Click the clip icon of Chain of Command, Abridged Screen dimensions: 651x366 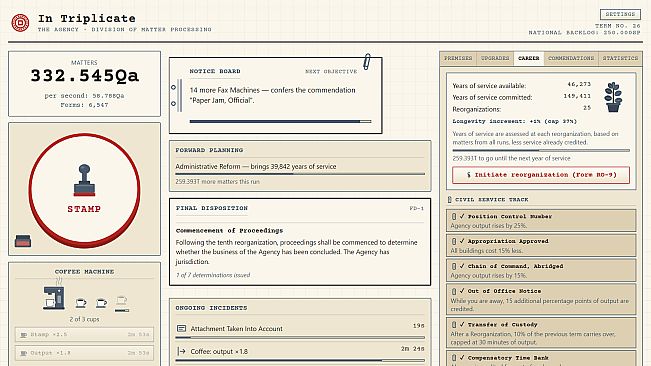pos(454,266)
